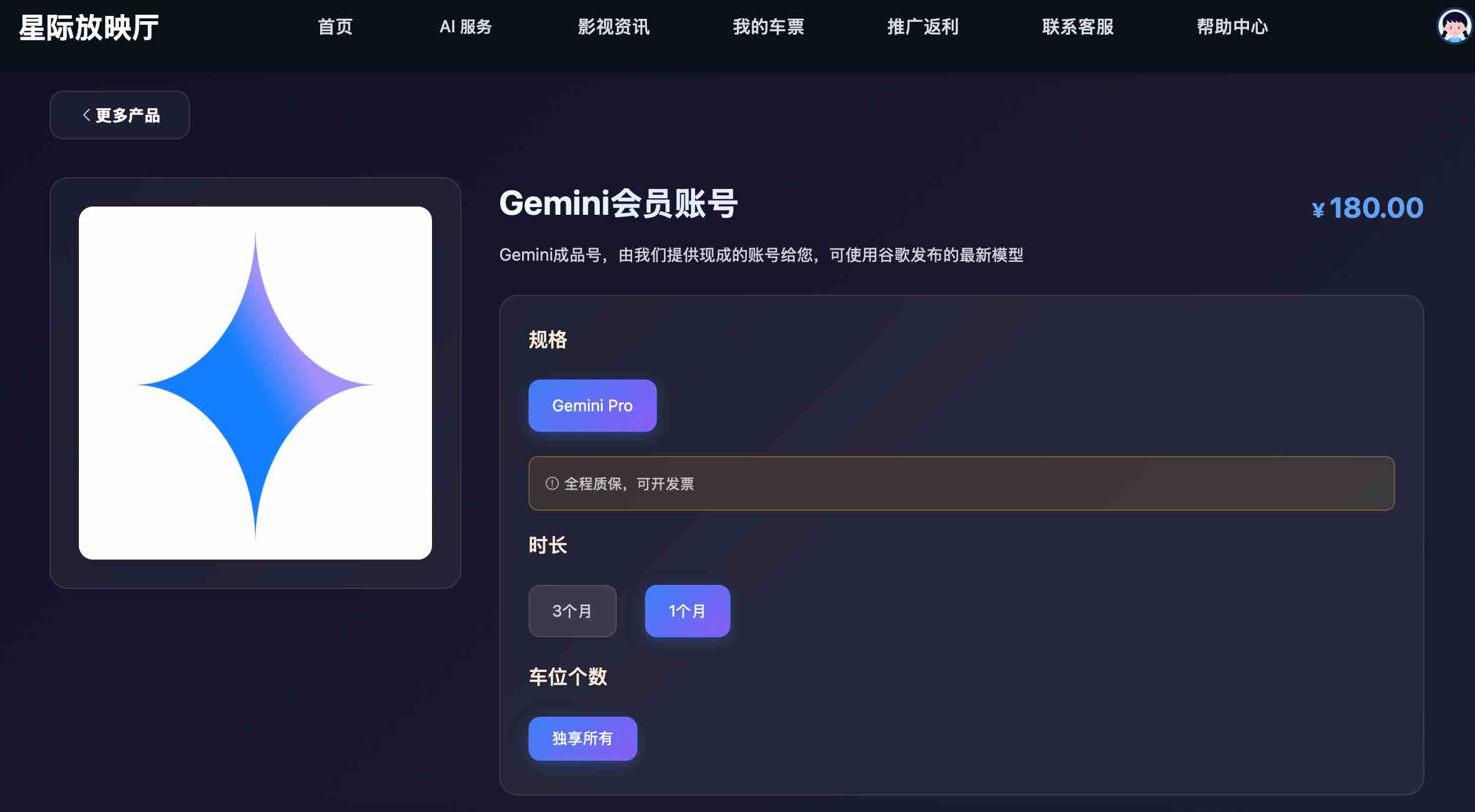Open the user avatar profile icon
The image size is (1475, 812).
[x=1454, y=26]
